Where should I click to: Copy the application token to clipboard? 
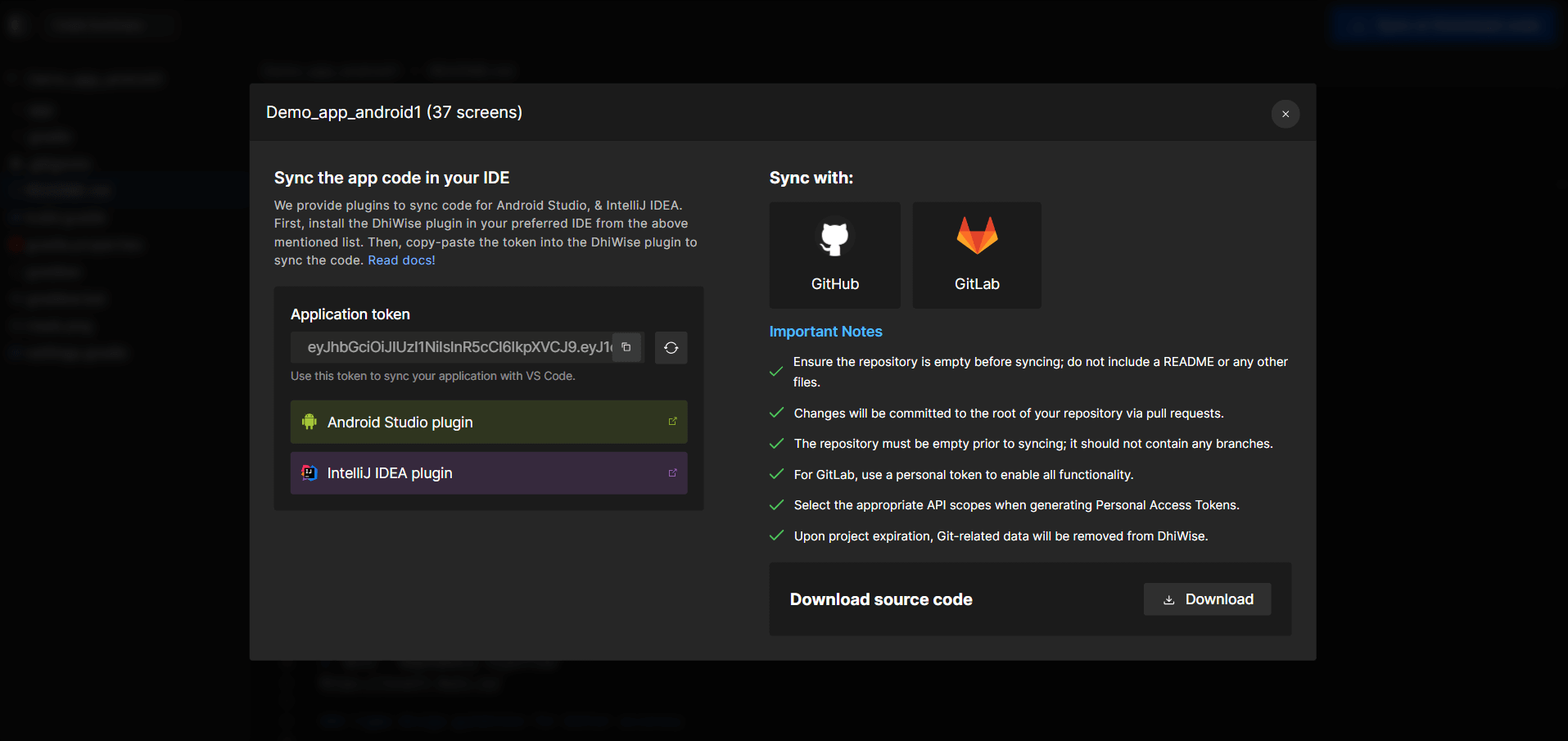626,347
